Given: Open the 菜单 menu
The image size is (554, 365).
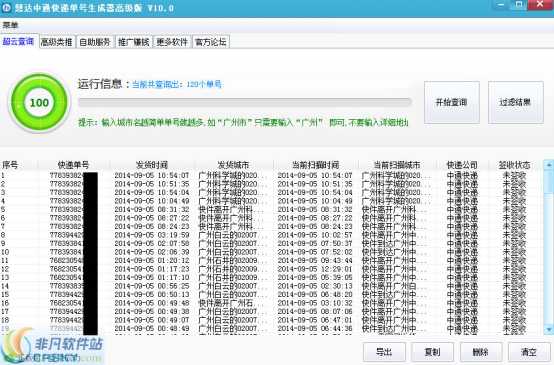Looking at the screenshot, I should click(10, 25).
